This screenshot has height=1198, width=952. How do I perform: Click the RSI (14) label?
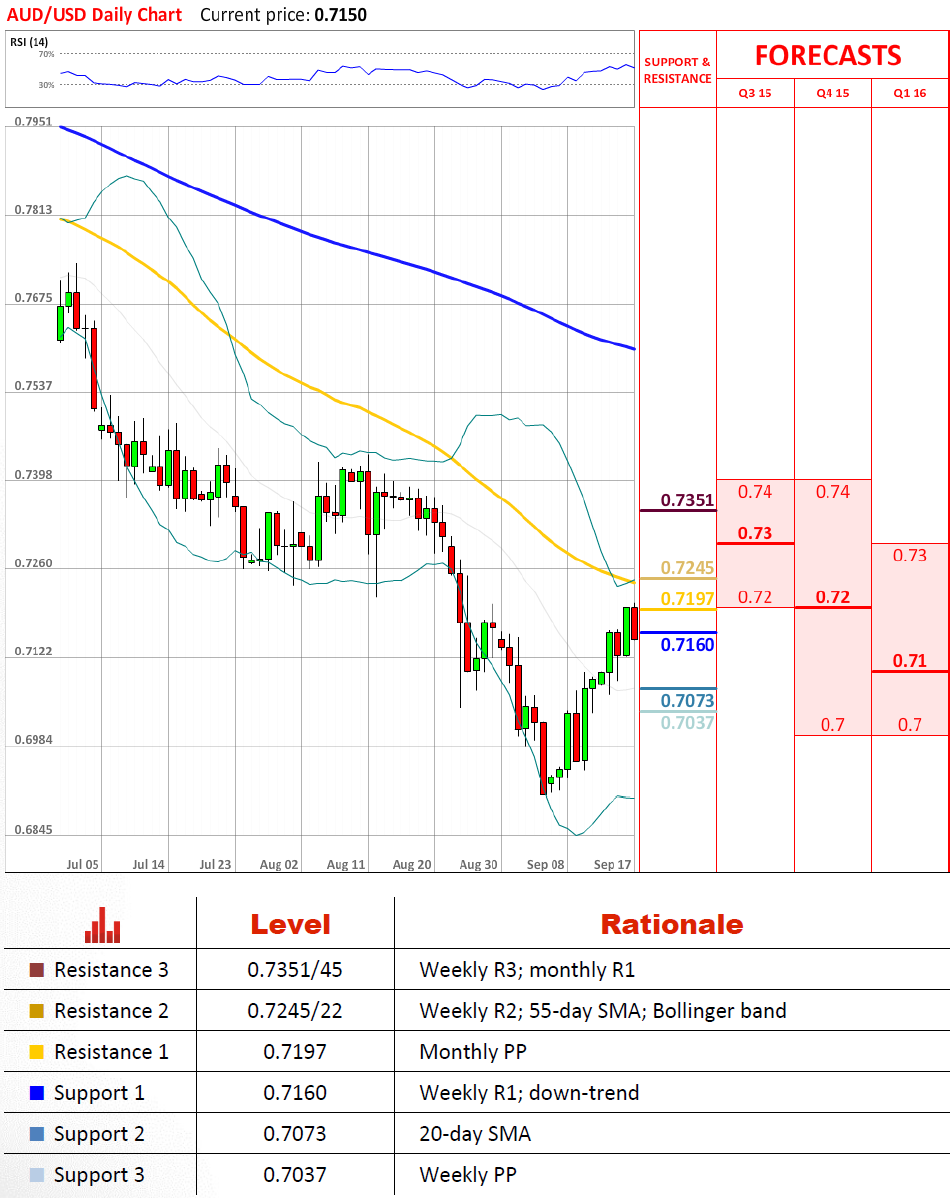click(x=29, y=42)
